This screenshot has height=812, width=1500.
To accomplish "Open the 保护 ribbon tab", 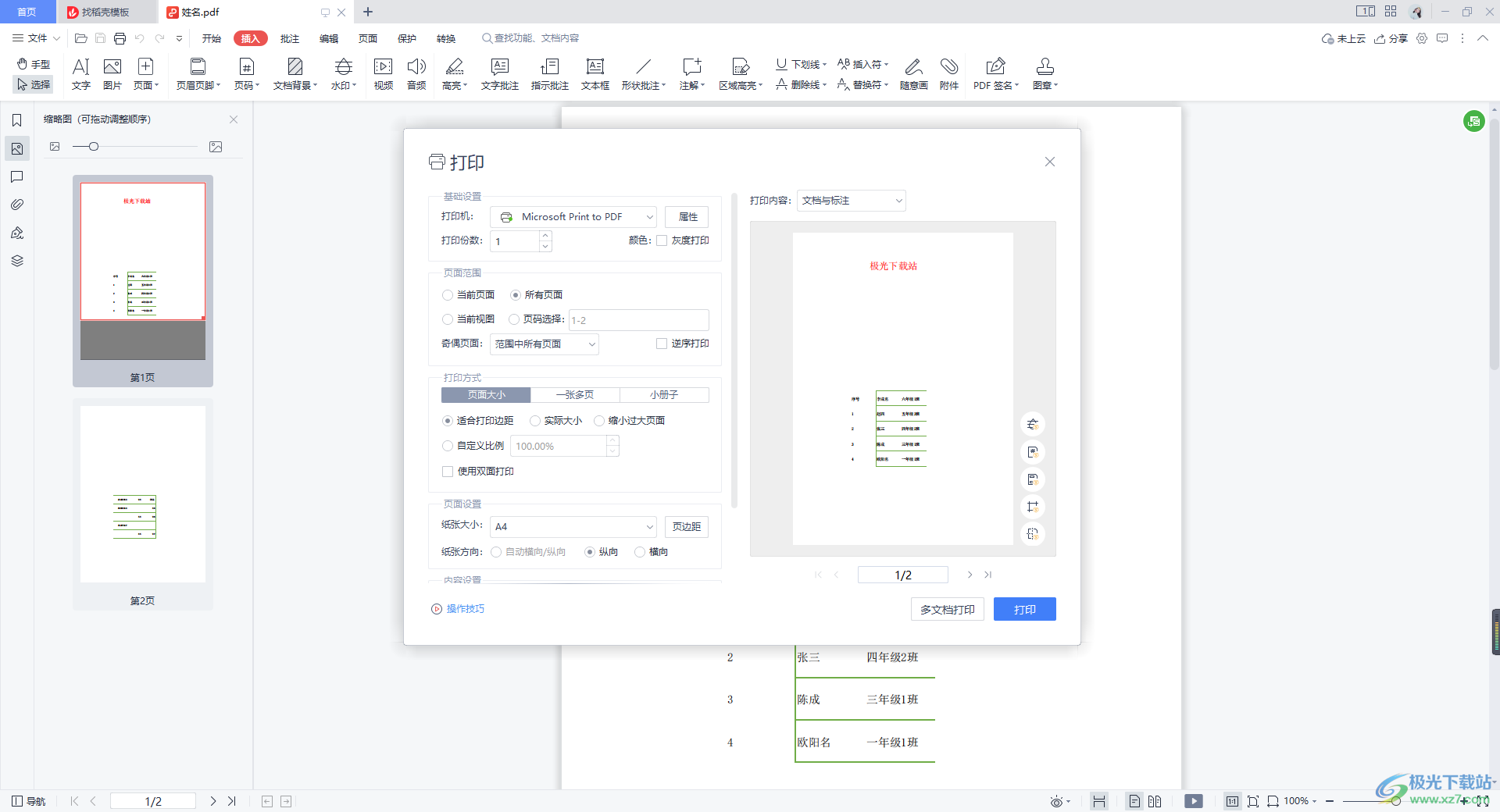I will [407, 38].
